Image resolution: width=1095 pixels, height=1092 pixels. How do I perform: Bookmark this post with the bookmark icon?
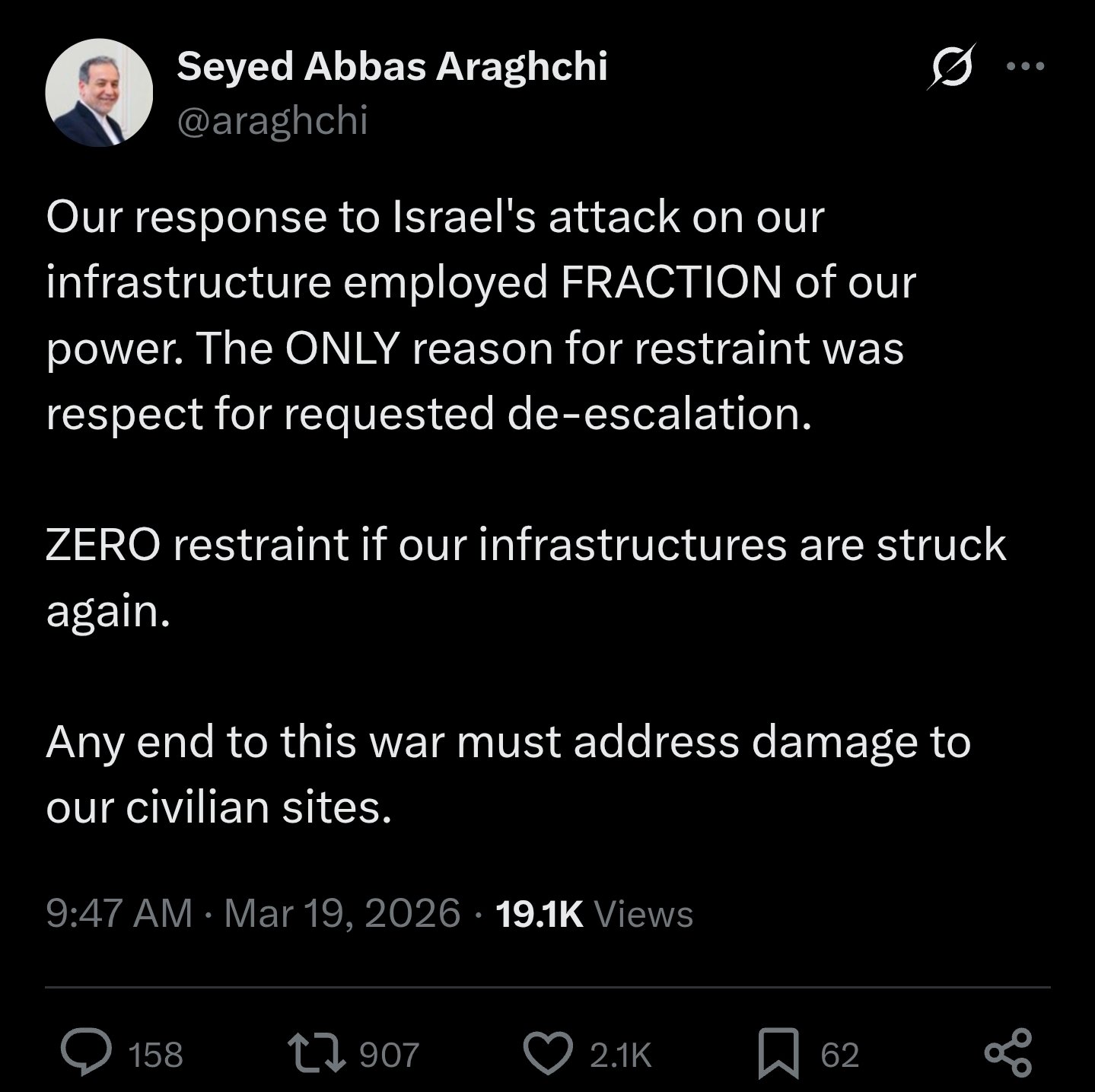click(x=779, y=1053)
